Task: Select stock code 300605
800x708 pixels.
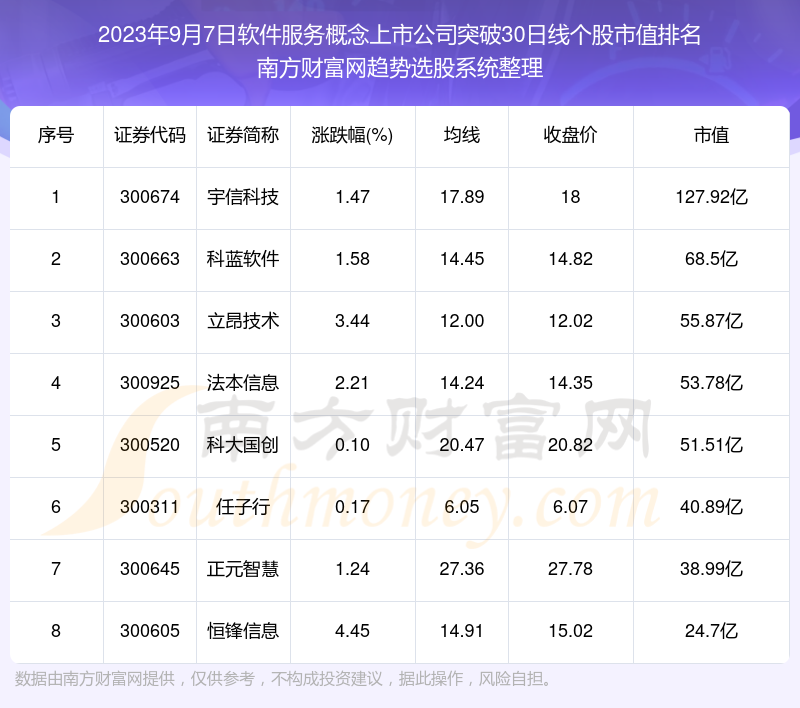Action: click(149, 631)
